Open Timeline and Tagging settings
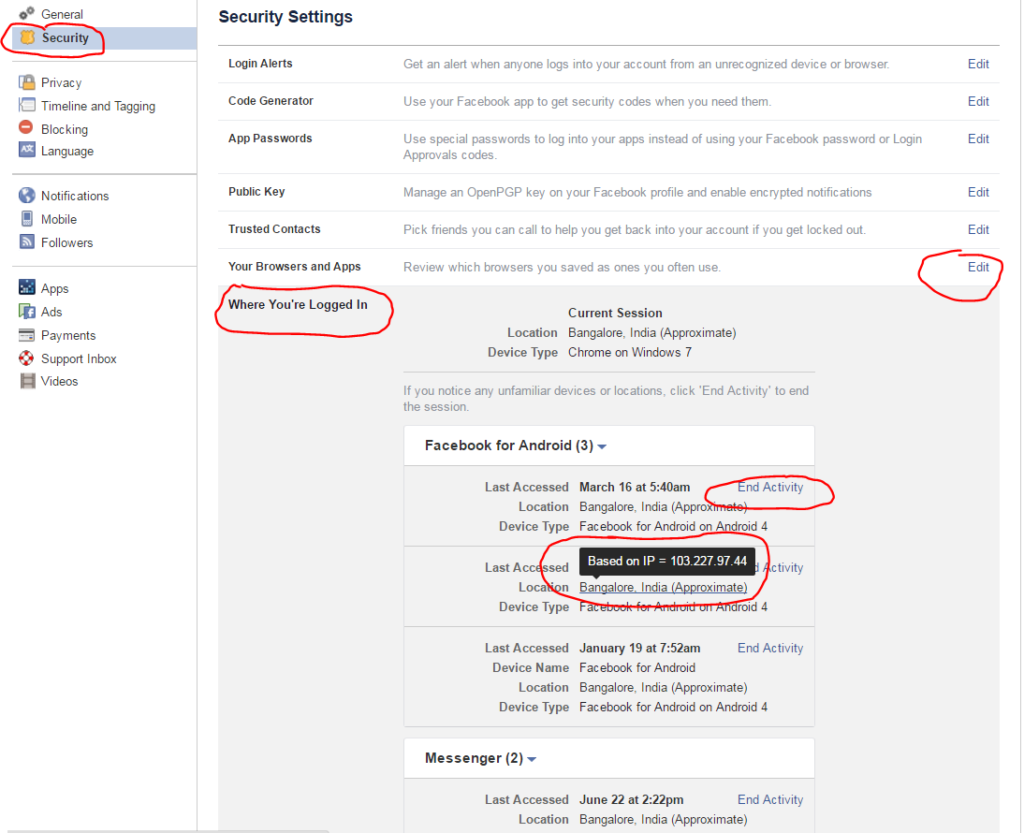This screenshot has width=1024, height=833. tap(98, 106)
